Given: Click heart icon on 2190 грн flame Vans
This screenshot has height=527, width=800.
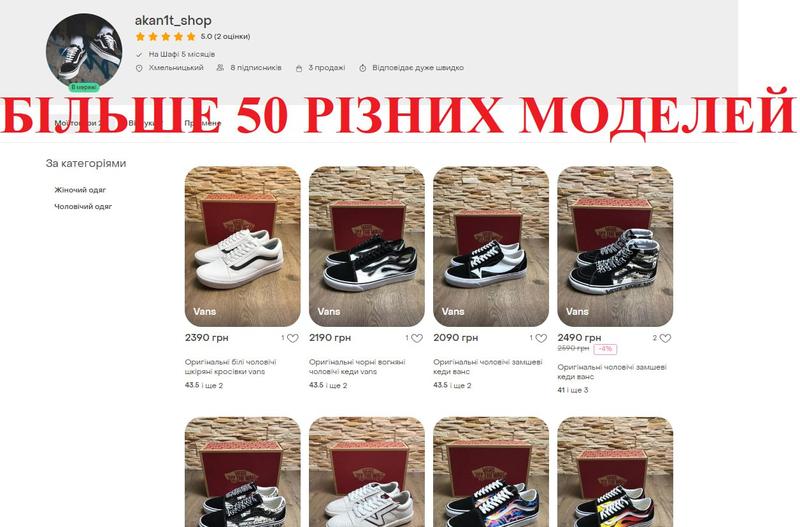Looking at the screenshot, I should [x=417, y=338].
